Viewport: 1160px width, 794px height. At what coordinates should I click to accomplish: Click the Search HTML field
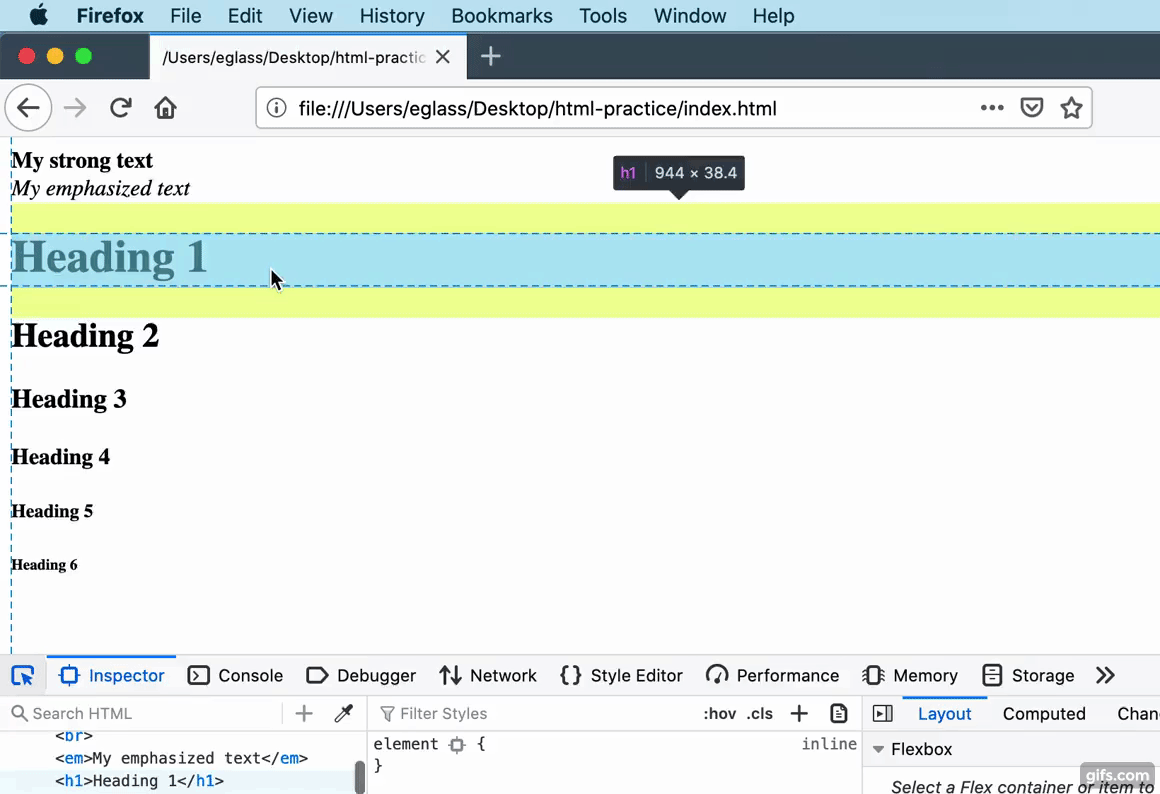144,713
